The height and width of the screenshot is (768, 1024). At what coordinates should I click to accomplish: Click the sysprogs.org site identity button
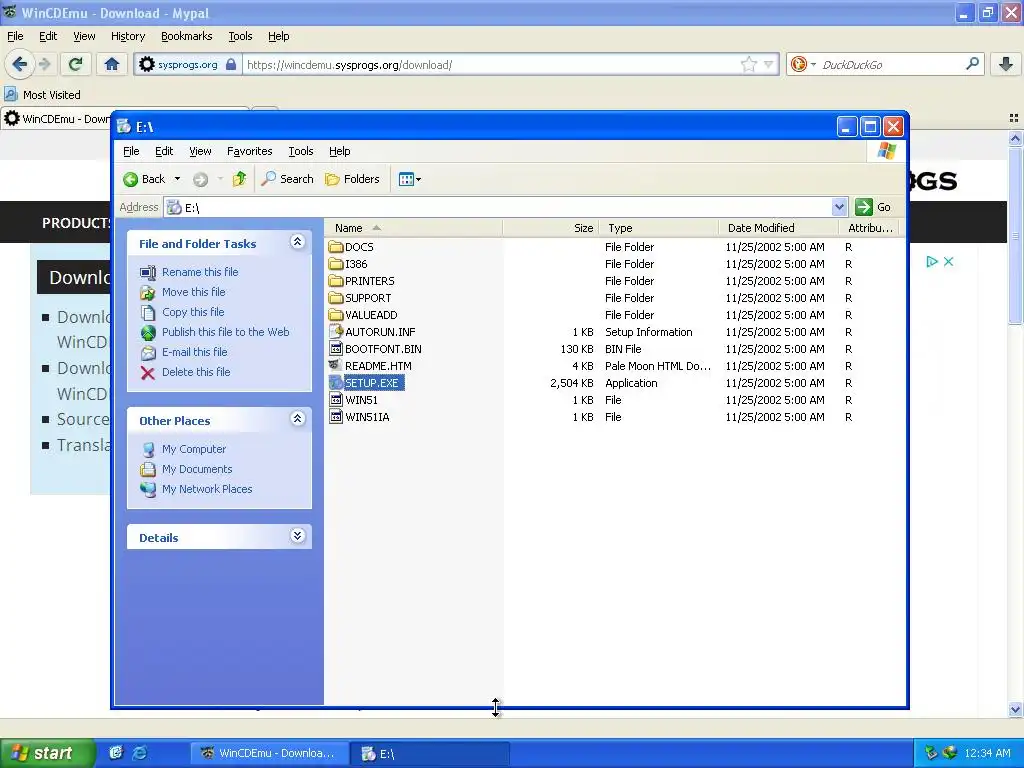pos(187,64)
